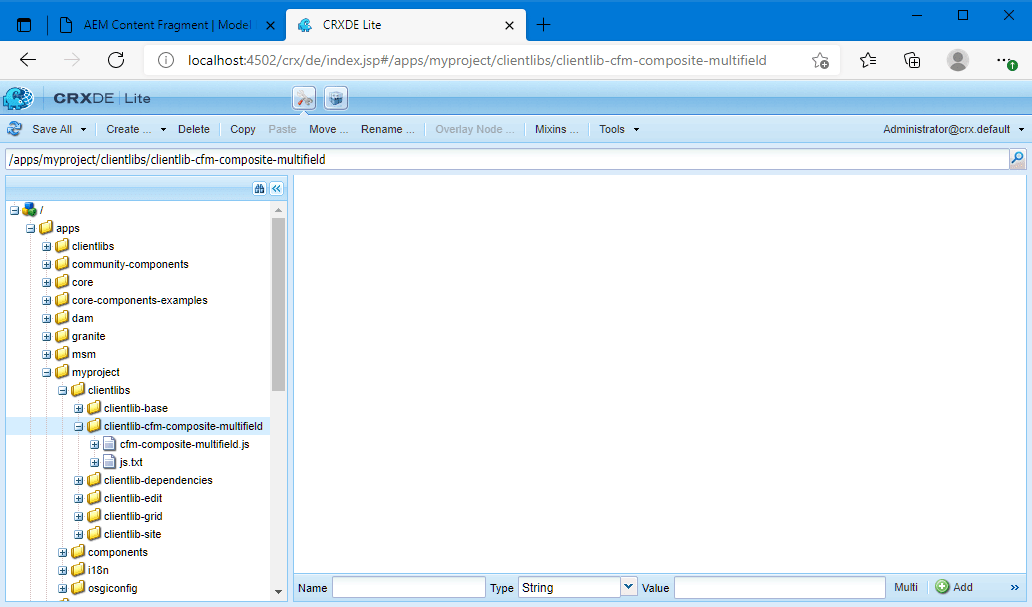This screenshot has width=1032, height=607.
Task: Click the repository path input field
Action: coord(507,159)
